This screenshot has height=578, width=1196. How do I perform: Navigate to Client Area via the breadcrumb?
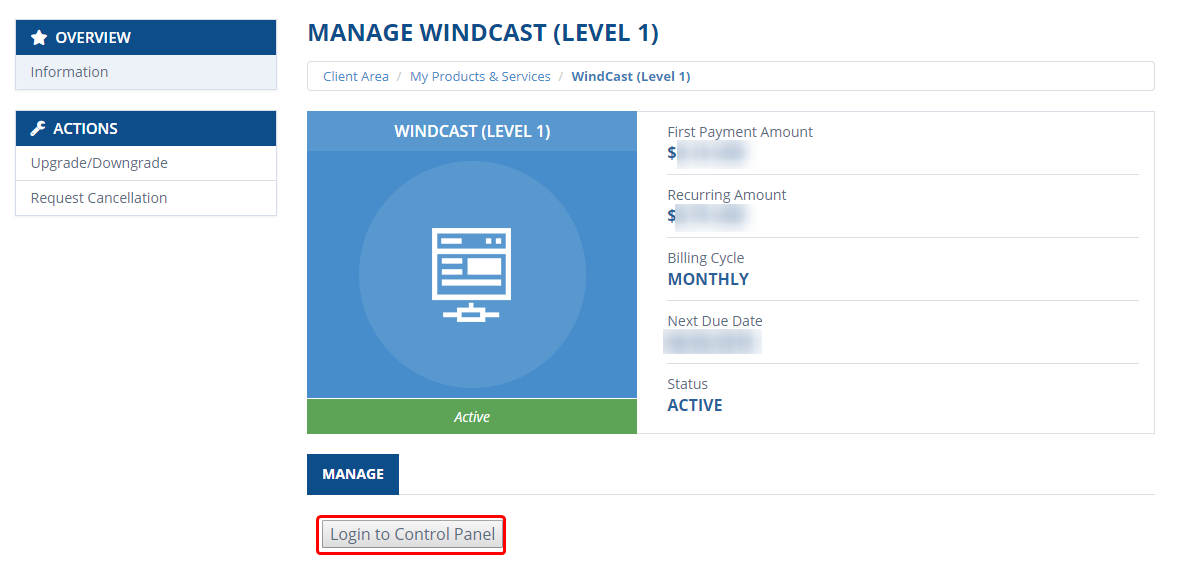pyautogui.click(x=355, y=76)
